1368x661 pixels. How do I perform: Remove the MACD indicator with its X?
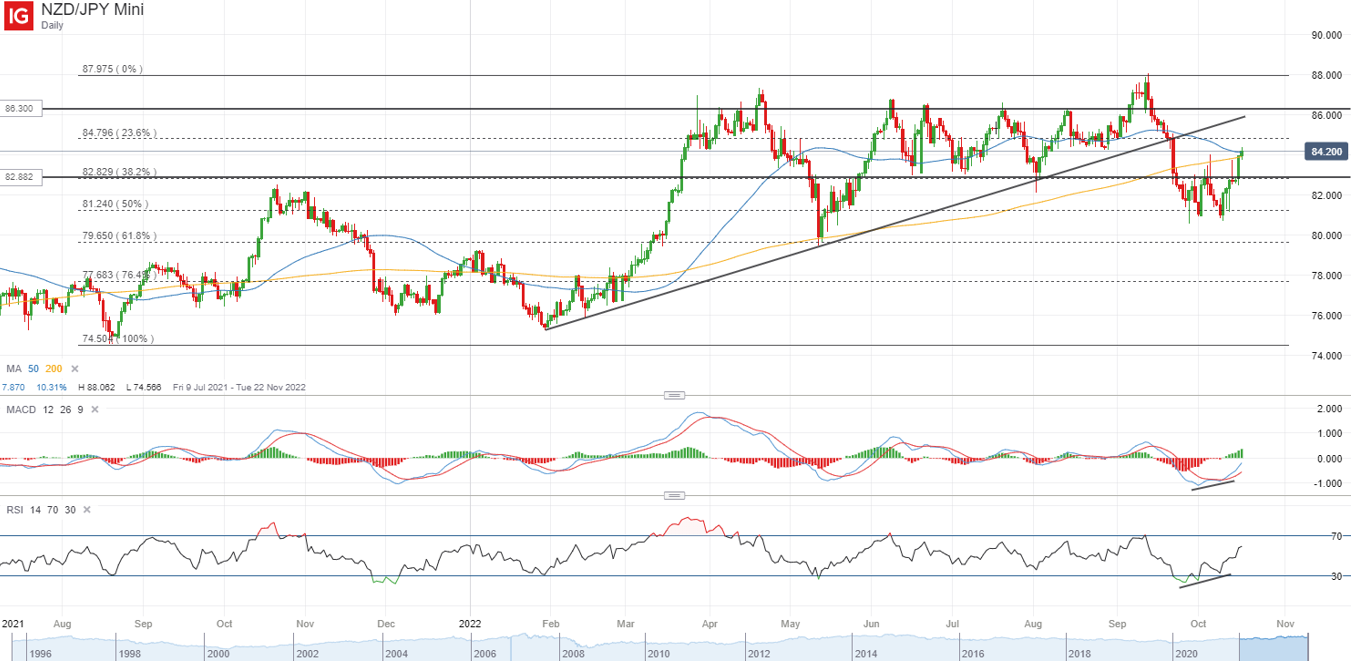[x=94, y=410]
